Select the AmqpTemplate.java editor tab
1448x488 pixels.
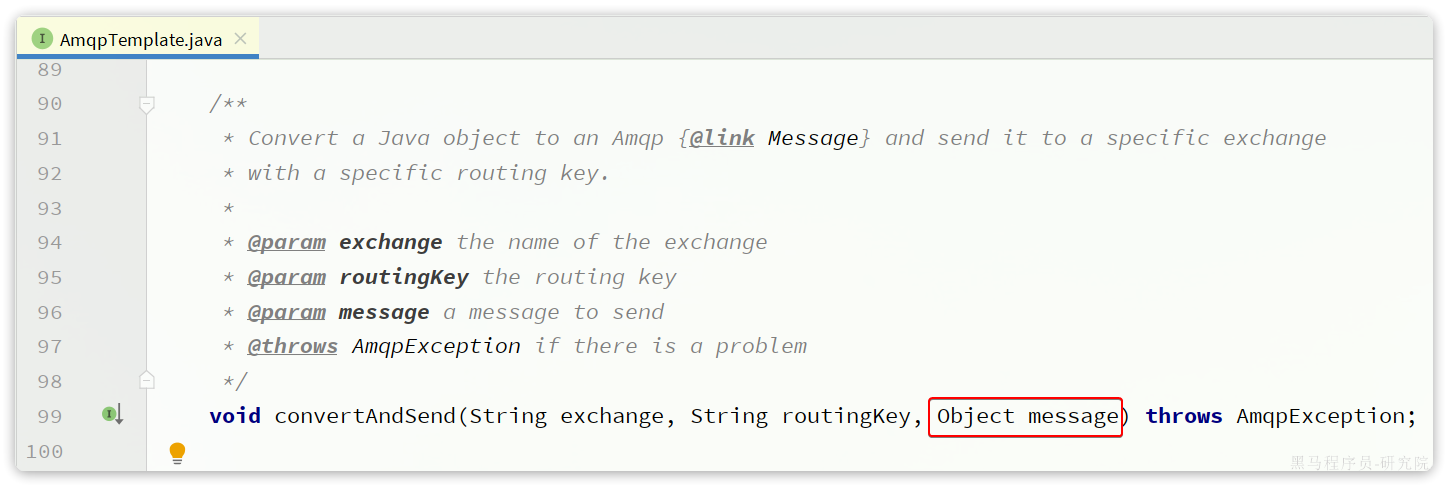pyautogui.click(x=138, y=39)
